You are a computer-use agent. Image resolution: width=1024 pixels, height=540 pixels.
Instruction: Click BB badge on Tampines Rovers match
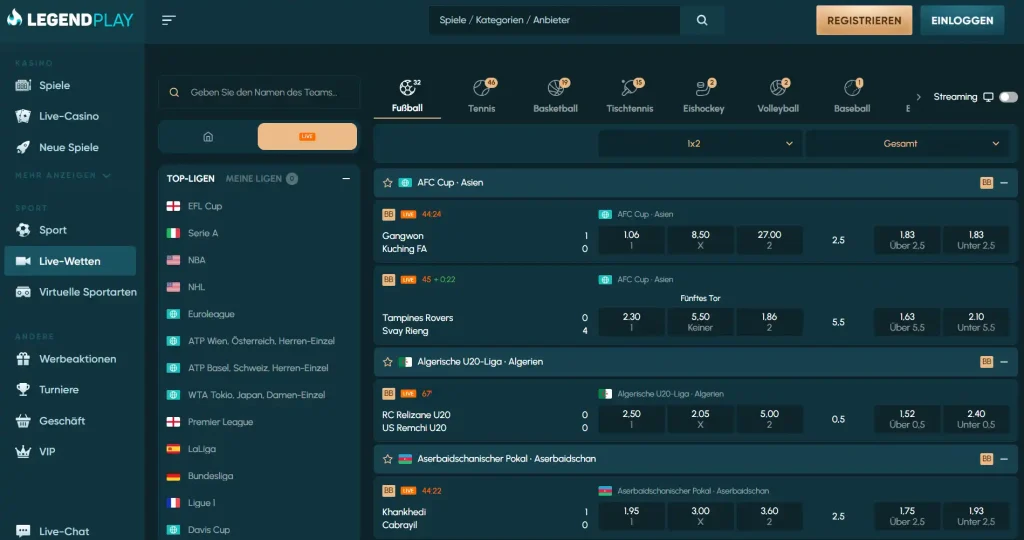click(388, 279)
